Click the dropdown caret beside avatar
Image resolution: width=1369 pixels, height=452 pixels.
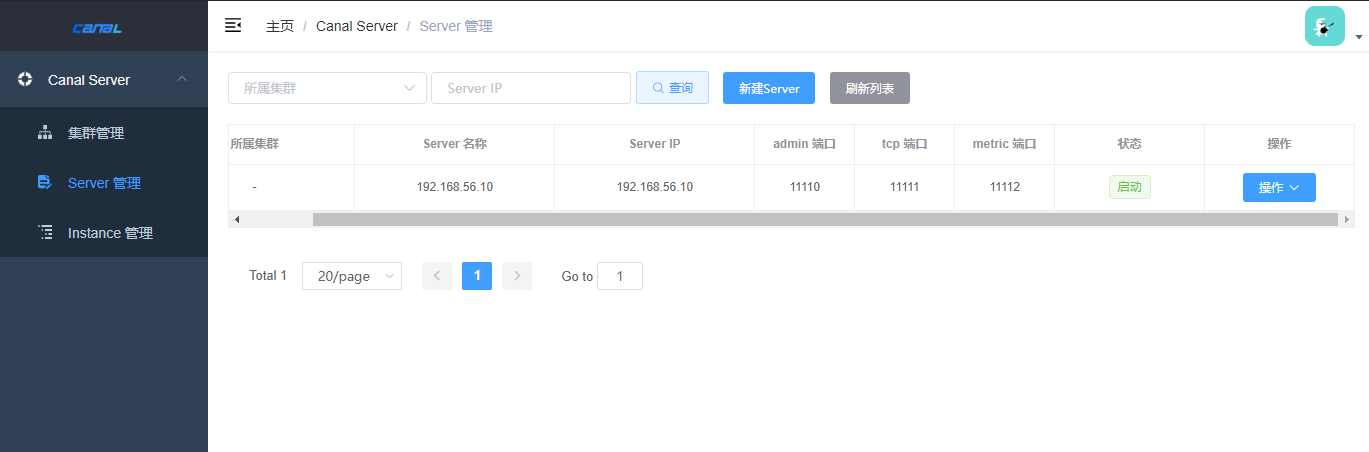pyautogui.click(x=1359, y=37)
